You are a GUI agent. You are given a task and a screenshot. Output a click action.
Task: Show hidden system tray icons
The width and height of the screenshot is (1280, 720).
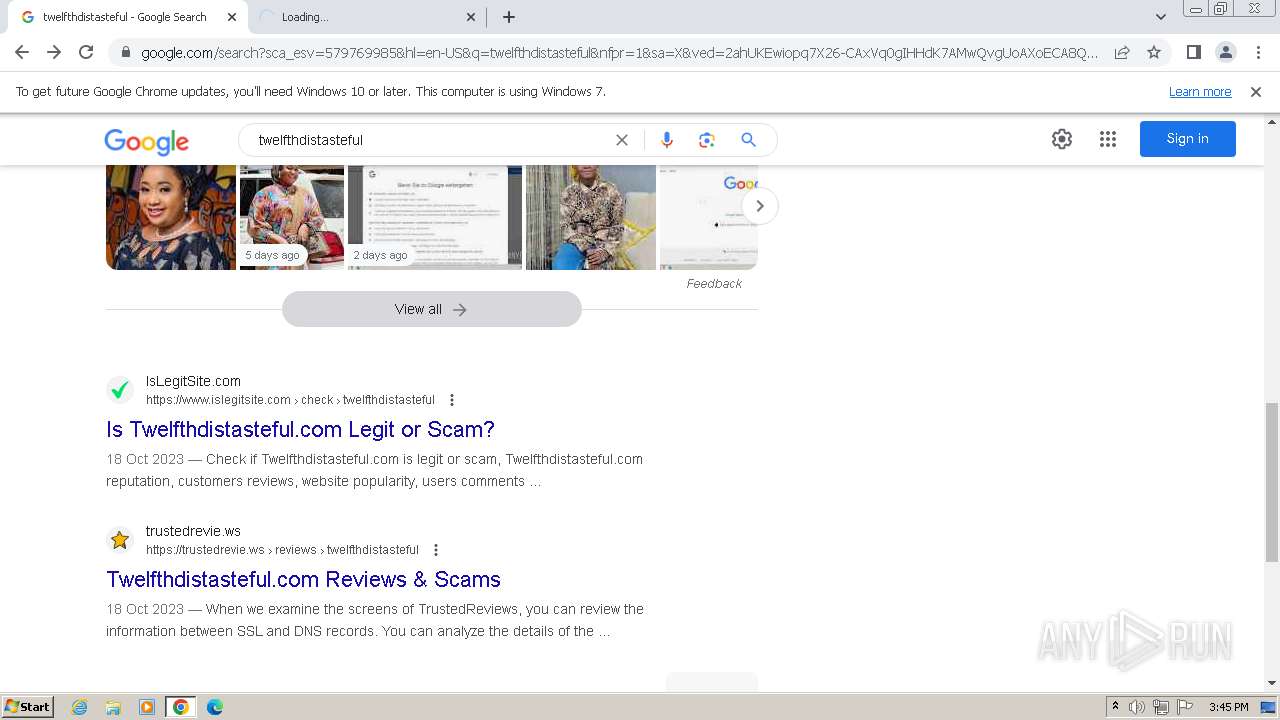[x=1115, y=707]
